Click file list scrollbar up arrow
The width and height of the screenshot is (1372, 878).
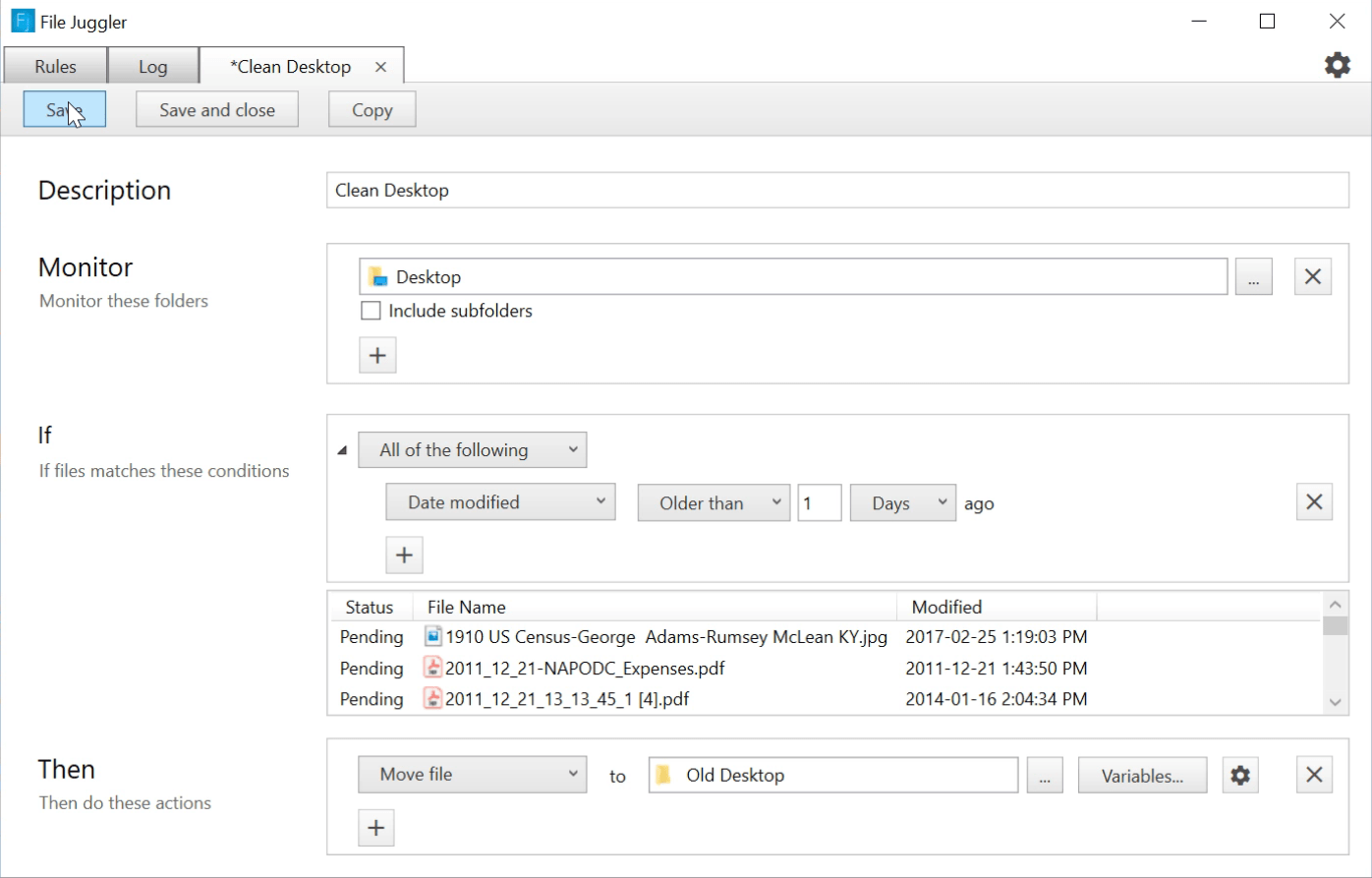(x=1335, y=606)
